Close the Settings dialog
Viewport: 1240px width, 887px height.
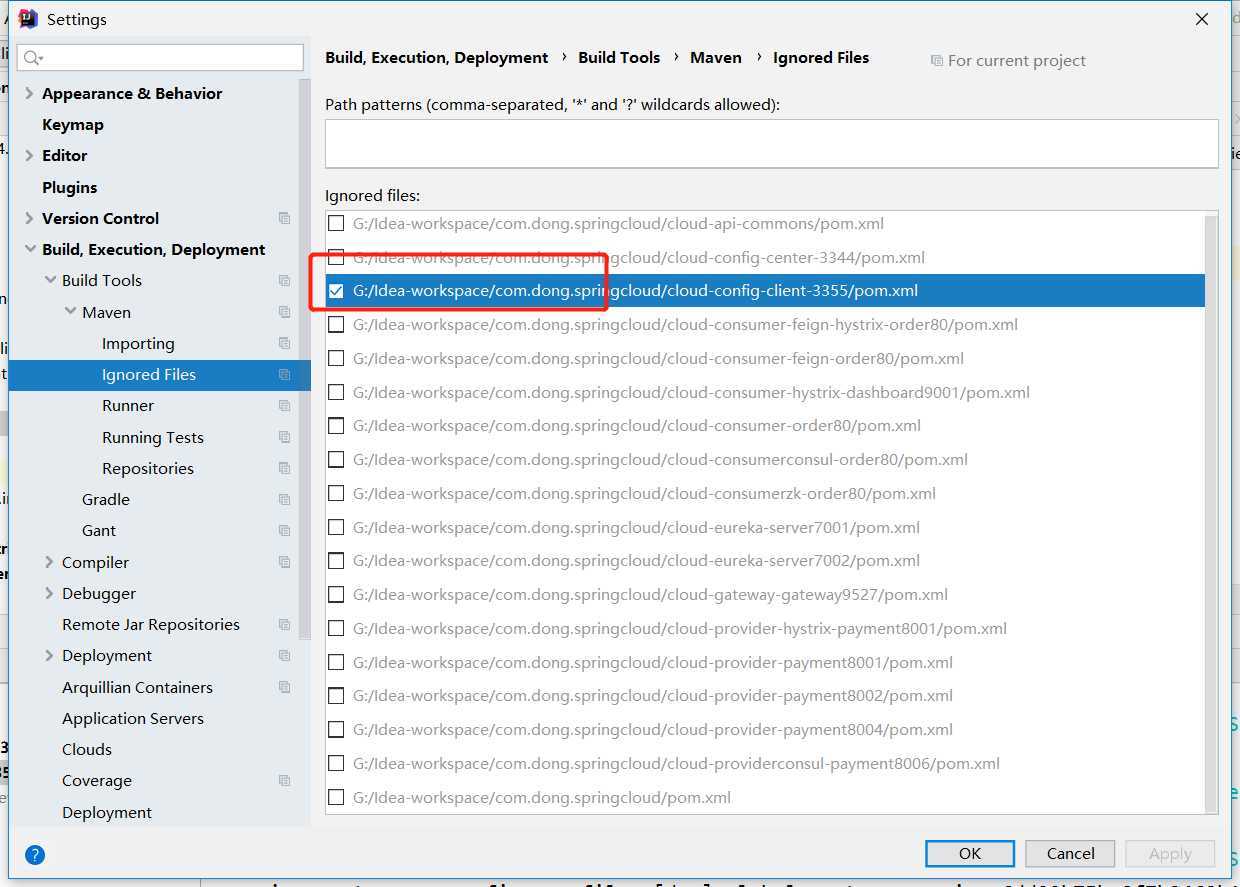(1202, 19)
